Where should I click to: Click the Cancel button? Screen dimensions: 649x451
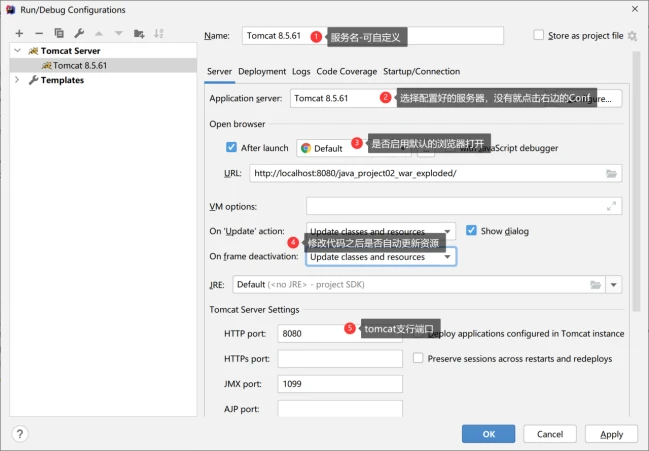[550, 434]
